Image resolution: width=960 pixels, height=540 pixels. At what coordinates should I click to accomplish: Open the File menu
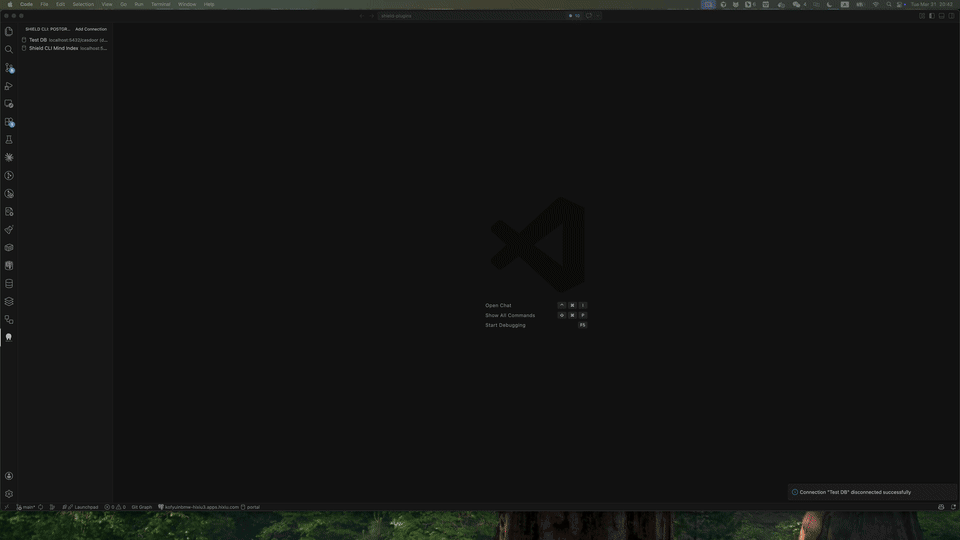[44, 4]
